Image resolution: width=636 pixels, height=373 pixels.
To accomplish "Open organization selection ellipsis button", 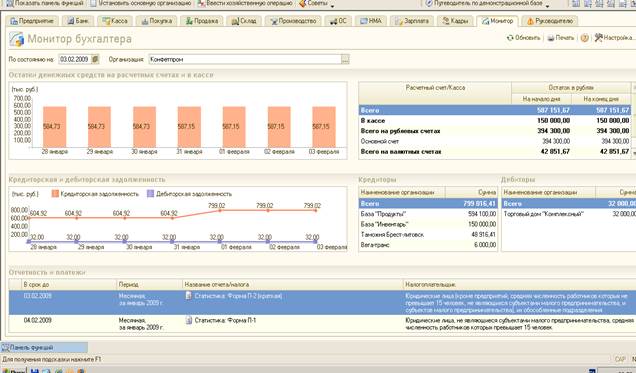I will [345, 59].
